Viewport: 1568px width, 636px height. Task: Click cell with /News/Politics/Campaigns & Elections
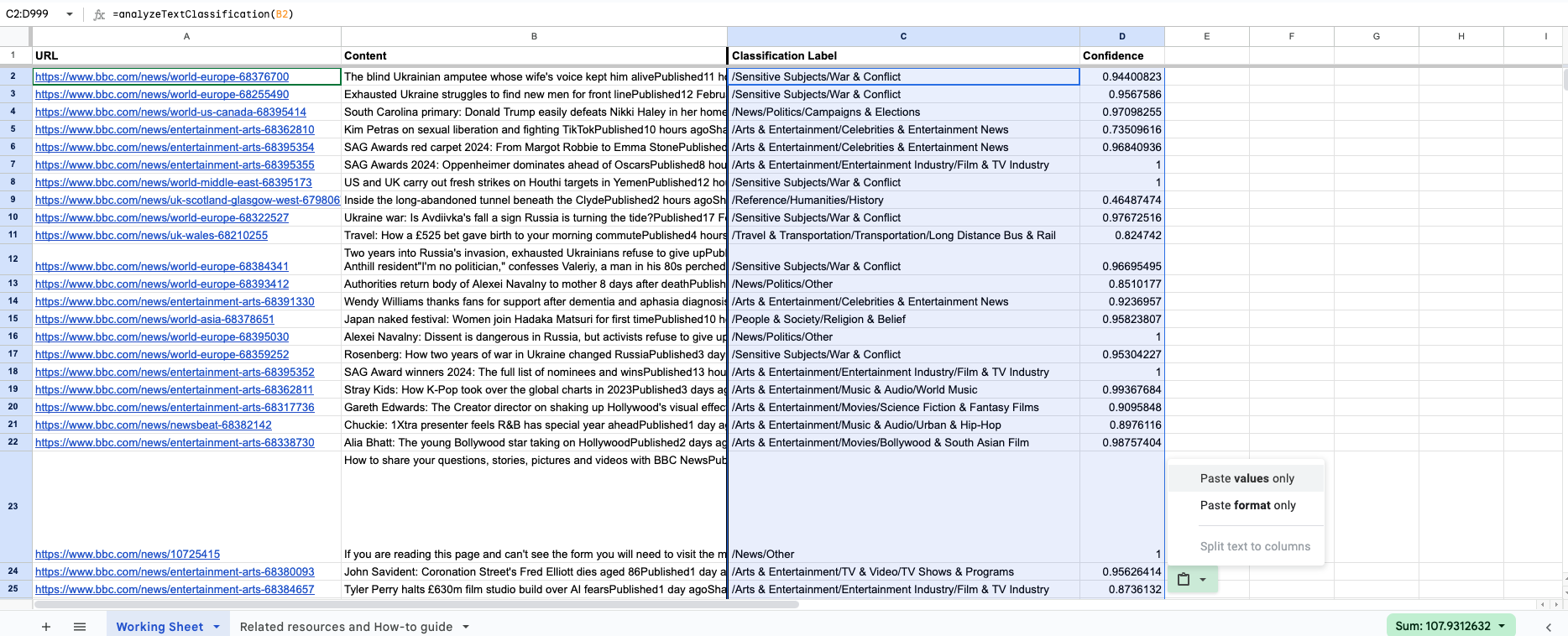(x=903, y=112)
